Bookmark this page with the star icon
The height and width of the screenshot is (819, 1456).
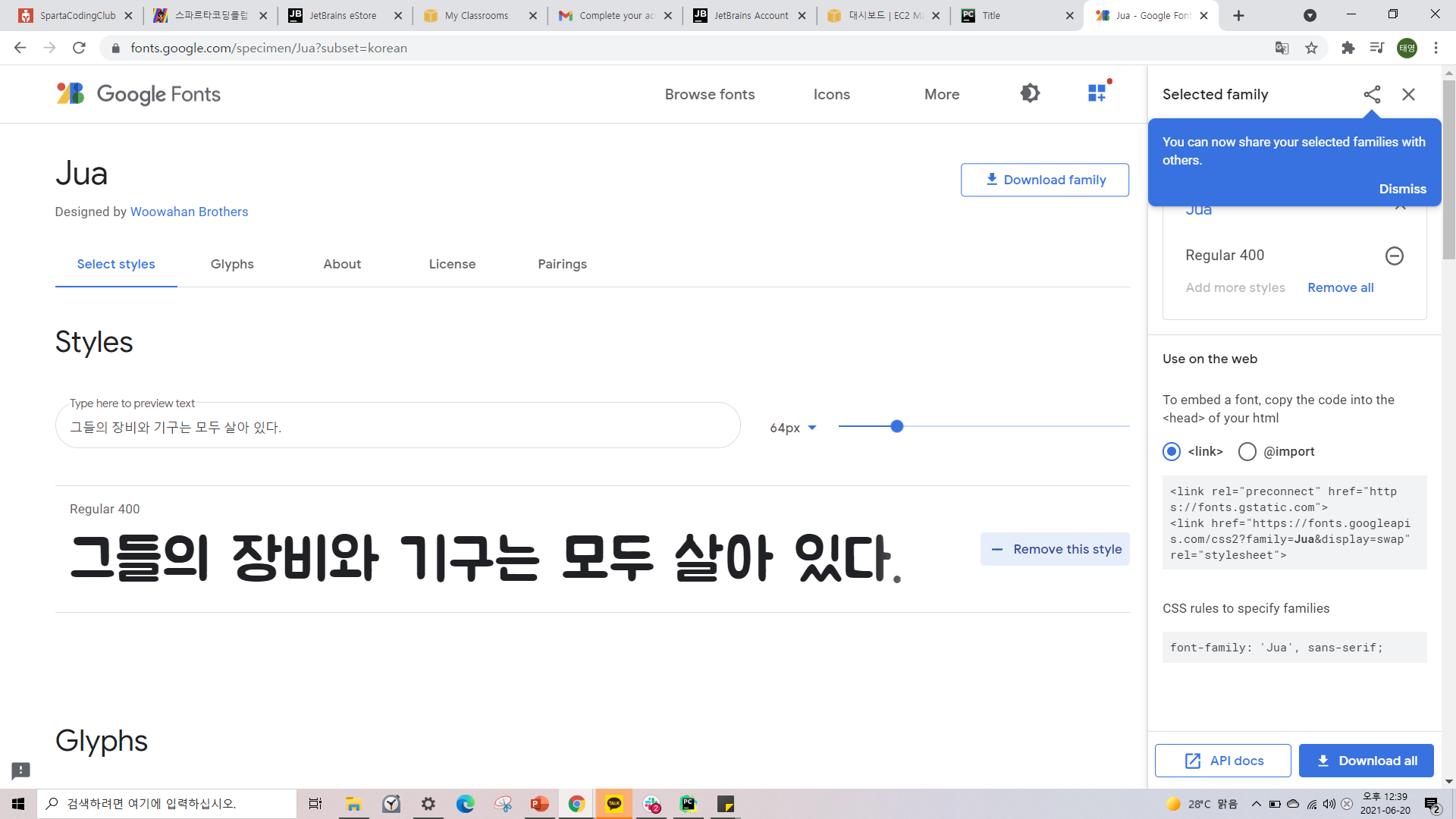tap(1311, 48)
